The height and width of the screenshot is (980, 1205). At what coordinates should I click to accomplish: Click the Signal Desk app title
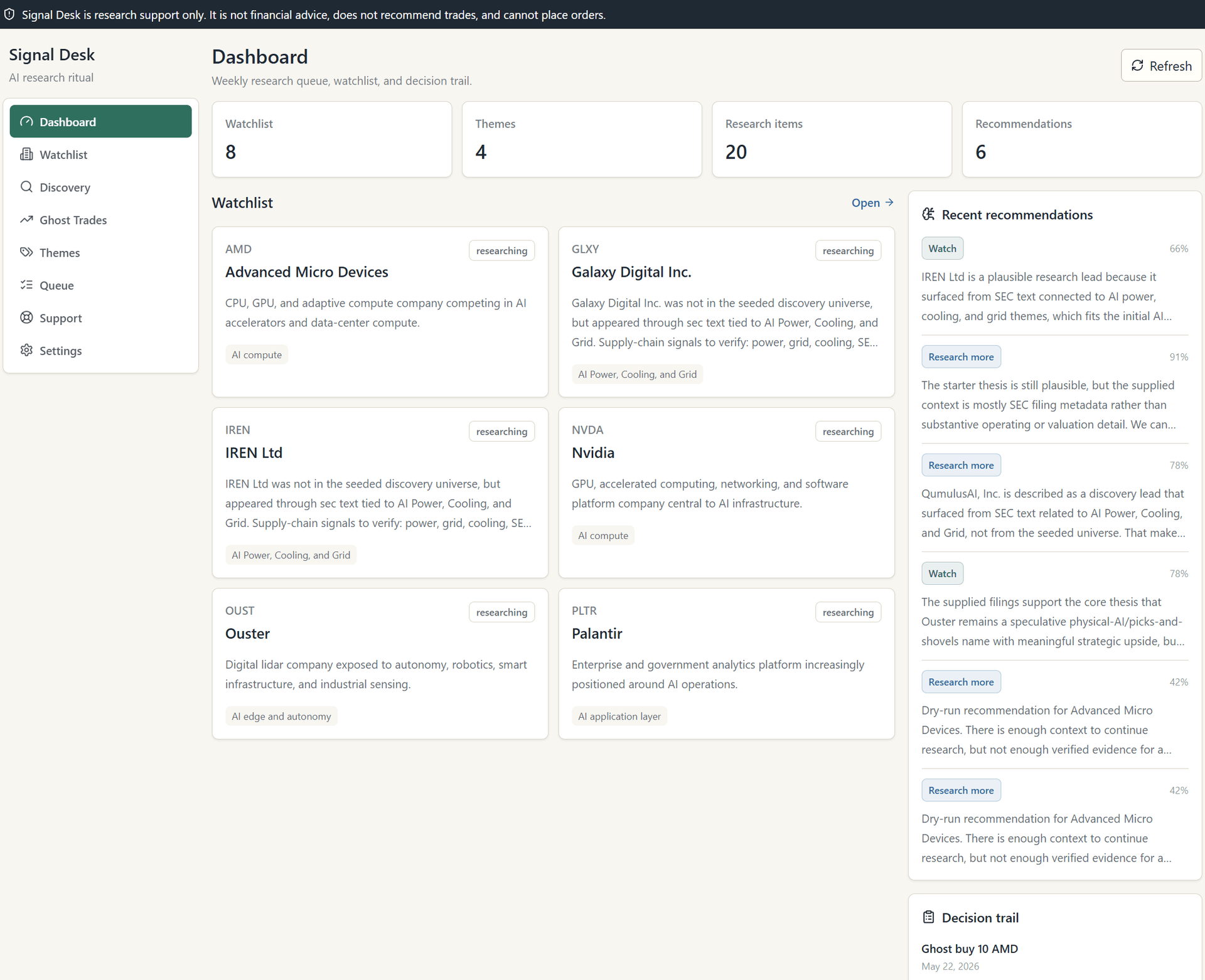(51, 55)
